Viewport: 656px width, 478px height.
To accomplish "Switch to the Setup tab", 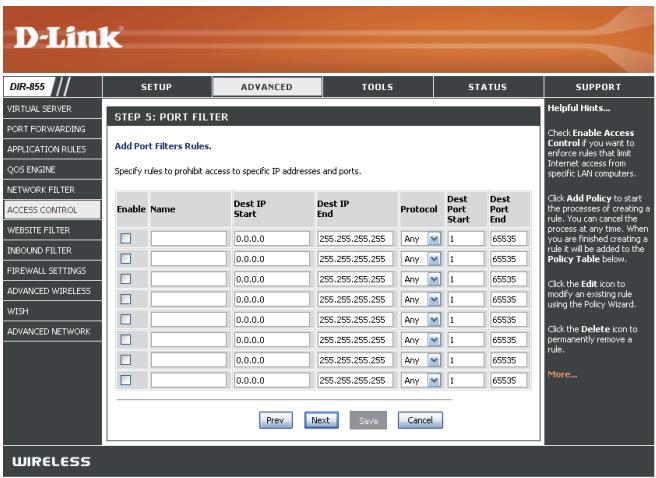I will pos(156,87).
